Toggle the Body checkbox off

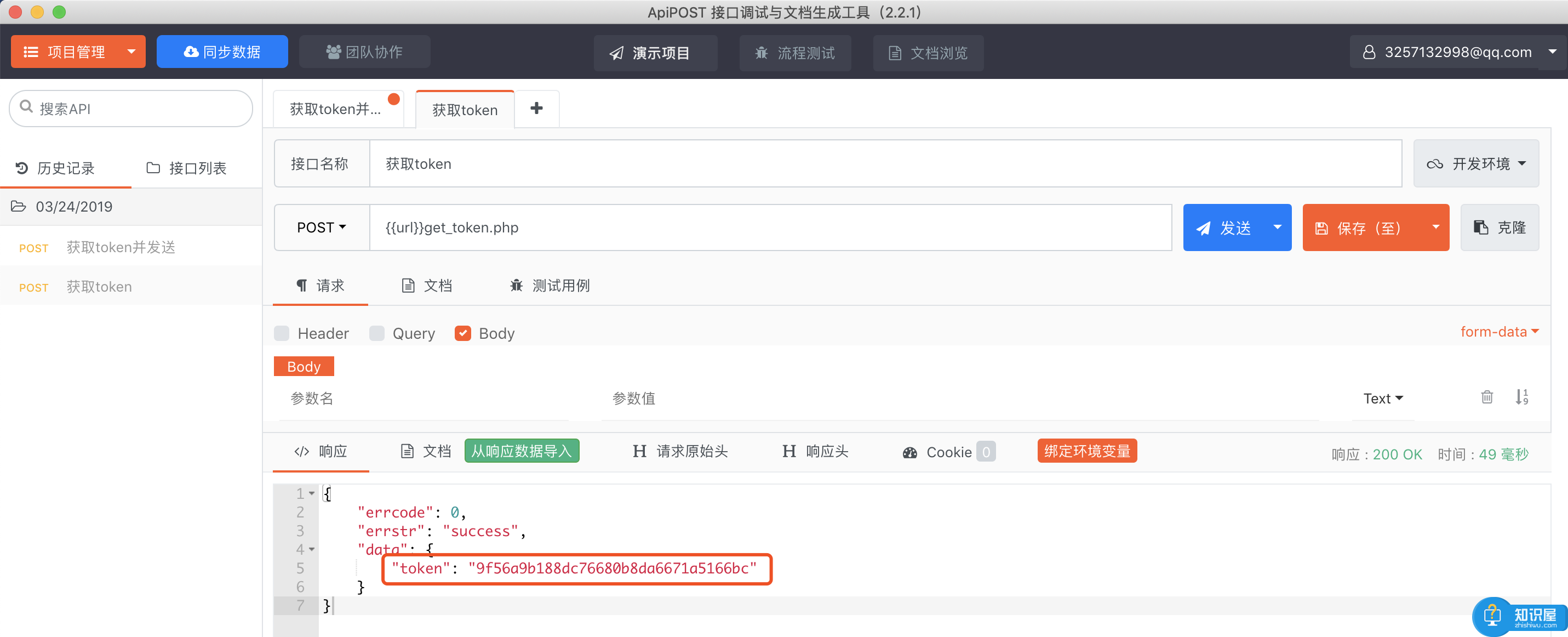coord(463,334)
